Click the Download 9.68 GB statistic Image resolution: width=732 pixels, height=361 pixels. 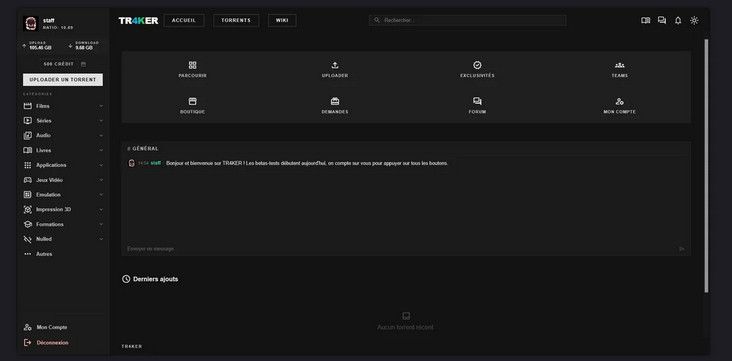pyautogui.click(x=84, y=46)
